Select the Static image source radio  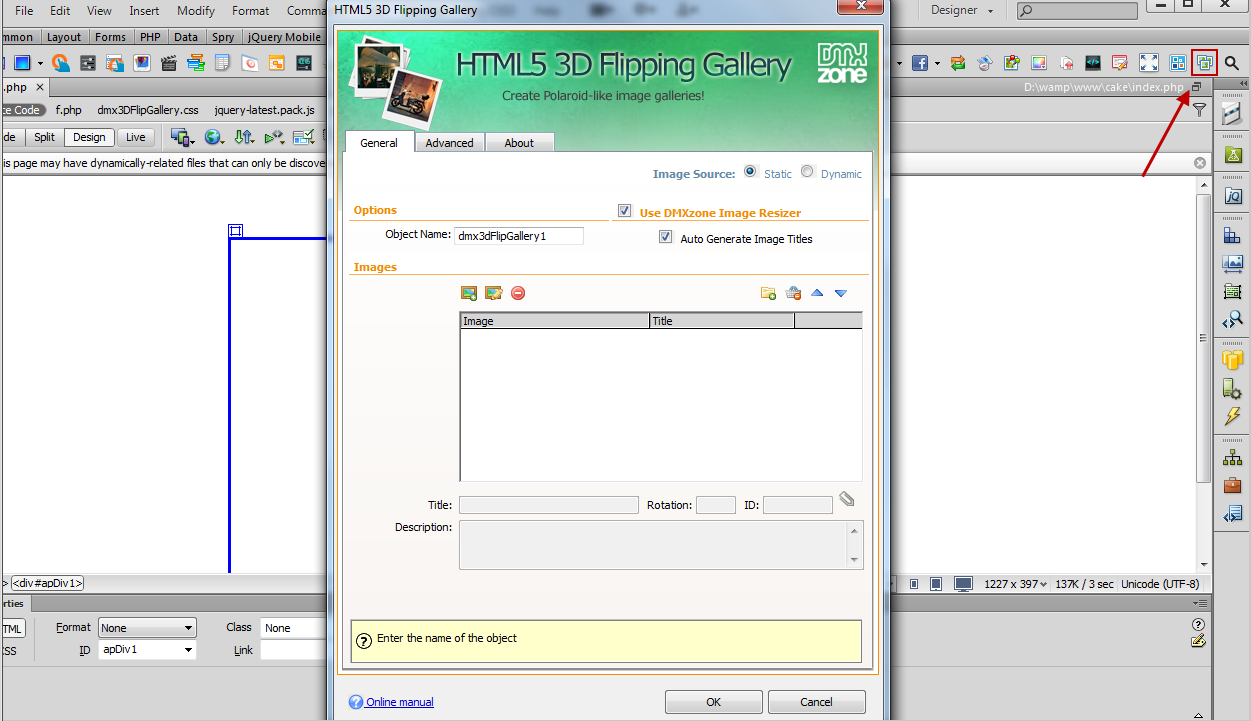point(751,172)
